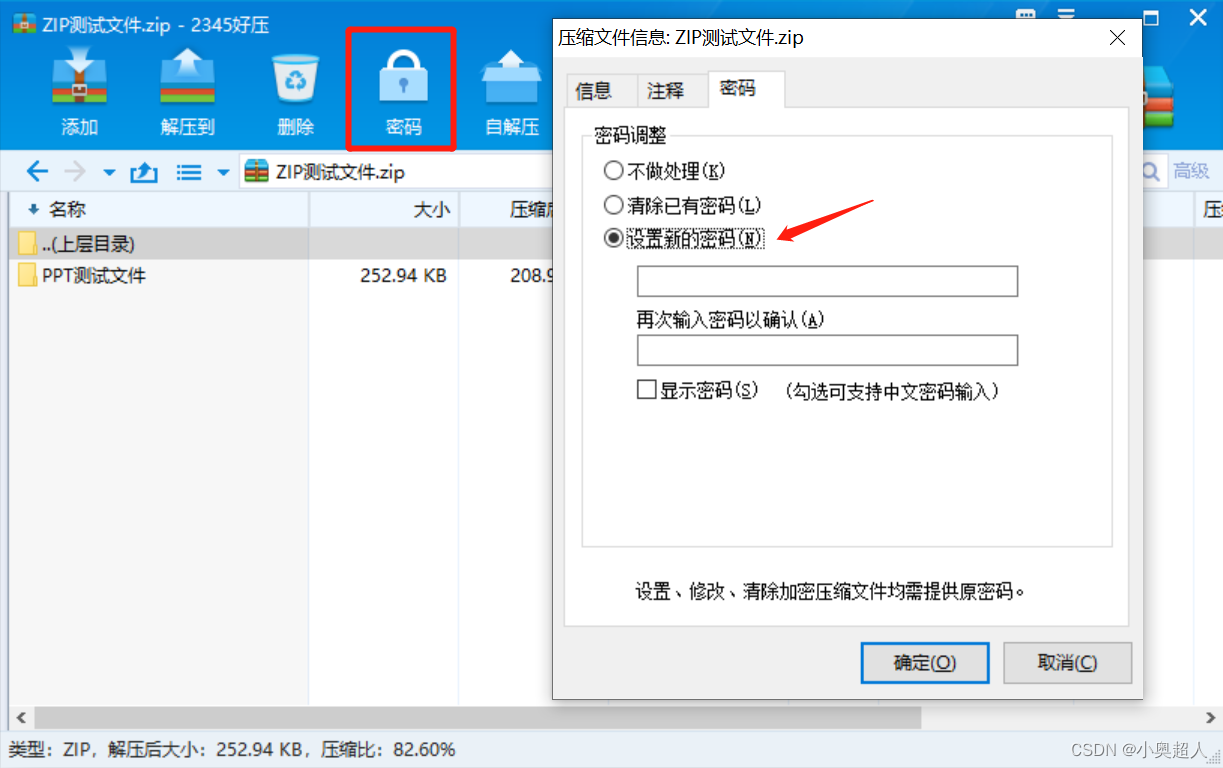Click the 取消 cancel button
1223x768 pixels.
pyautogui.click(x=1067, y=663)
